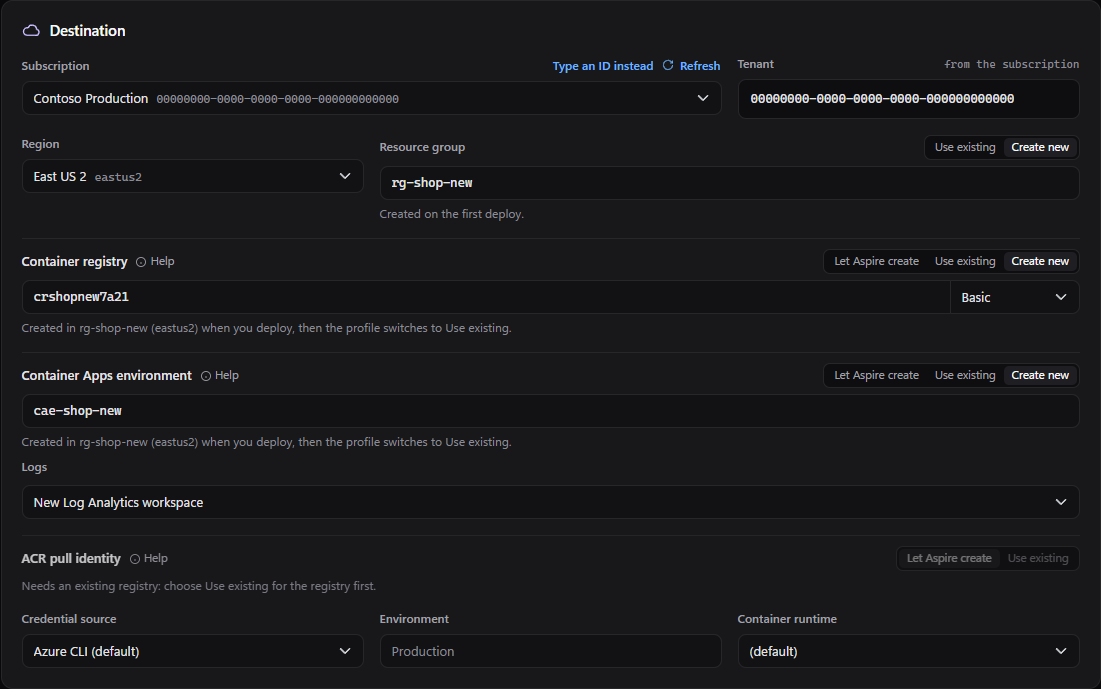The image size is (1101, 689).
Task: Click the Credential source label
Action: 69,619
